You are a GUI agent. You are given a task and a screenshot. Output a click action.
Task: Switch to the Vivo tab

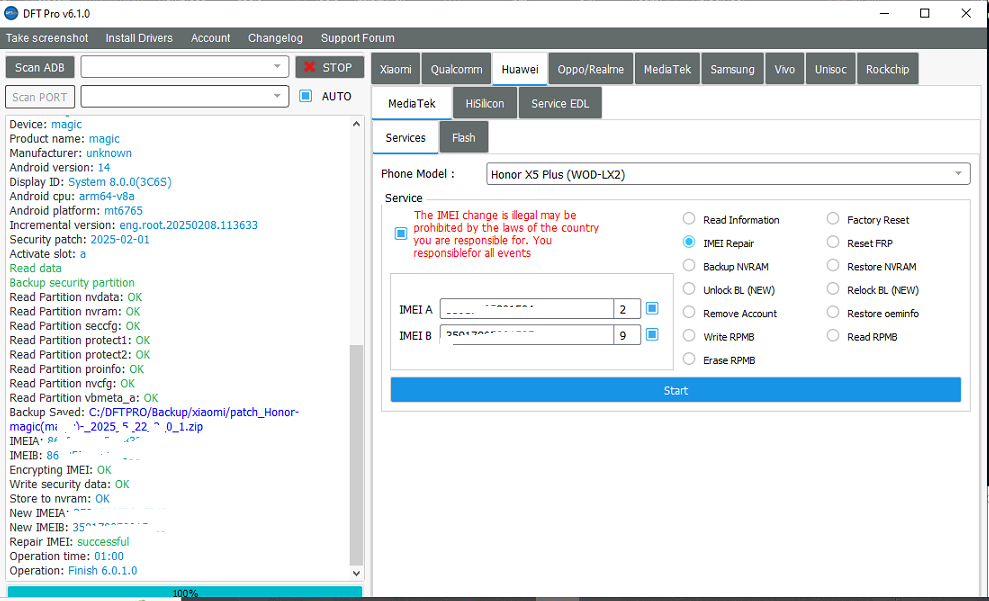click(785, 69)
